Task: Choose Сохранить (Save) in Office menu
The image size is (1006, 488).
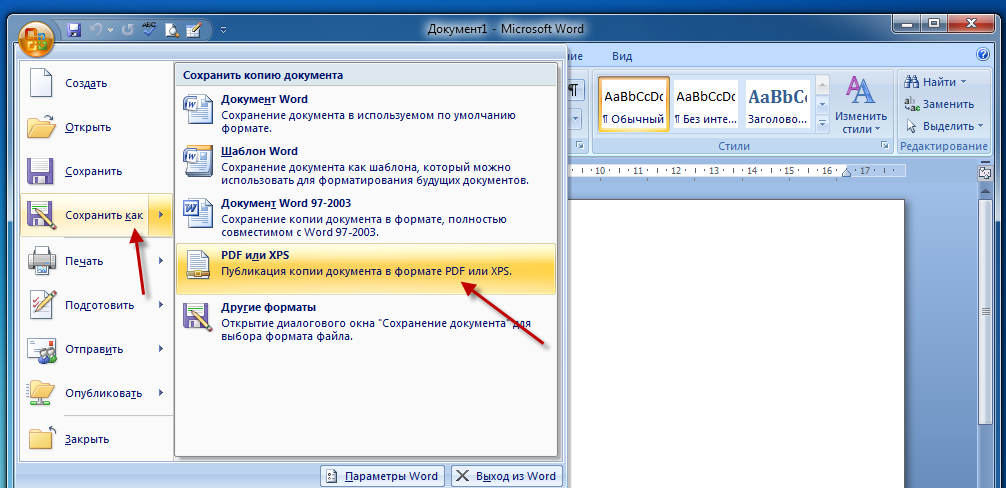Action: (96, 172)
